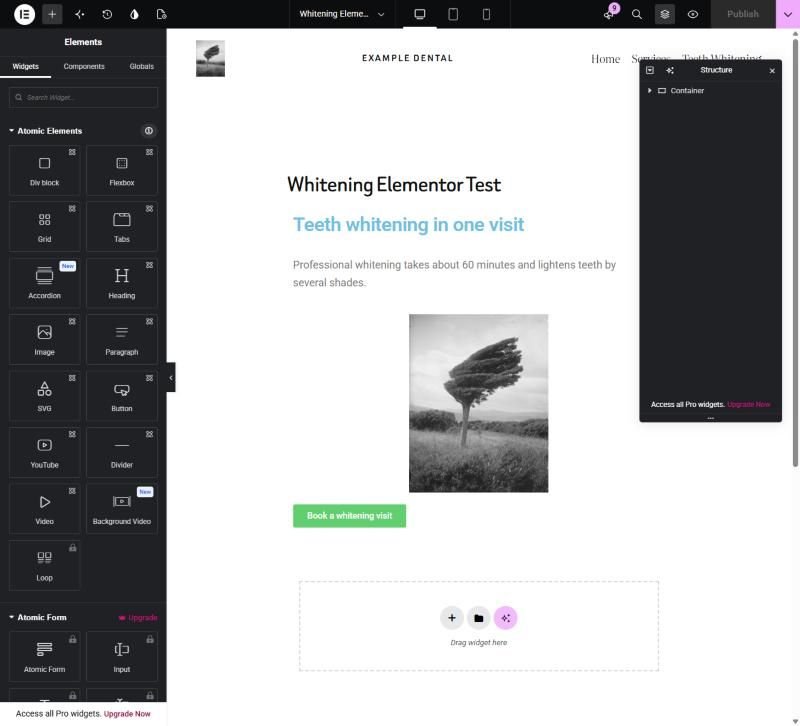Select the Button widget
This screenshot has height=726, width=800.
pyautogui.click(x=121, y=396)
